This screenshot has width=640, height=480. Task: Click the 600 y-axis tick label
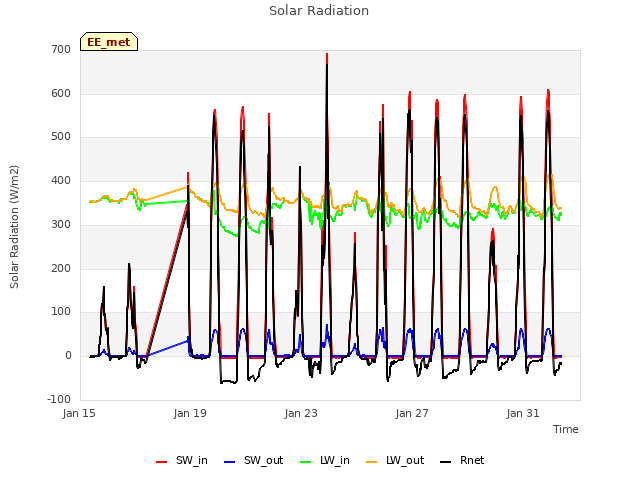click(61, 93)
